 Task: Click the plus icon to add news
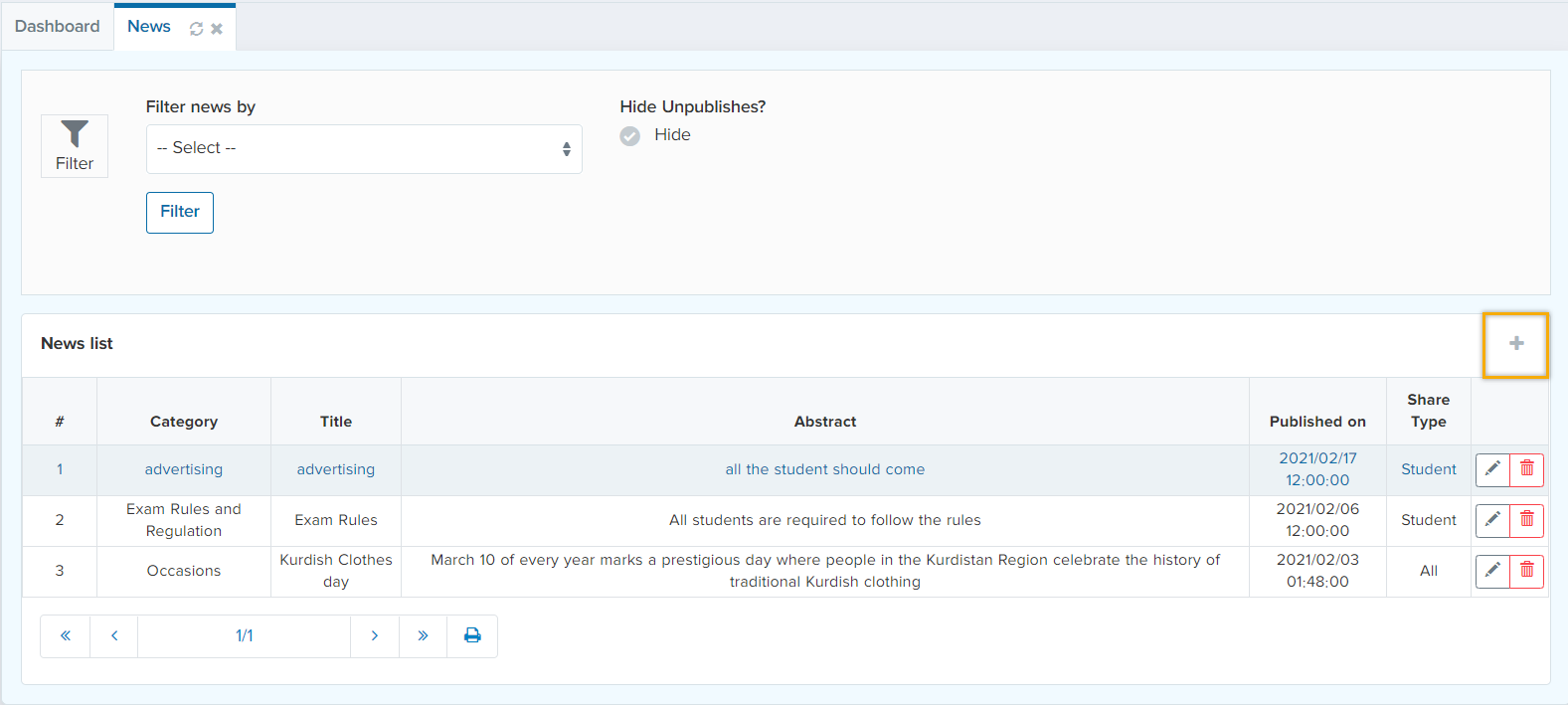click(1515, 344)
